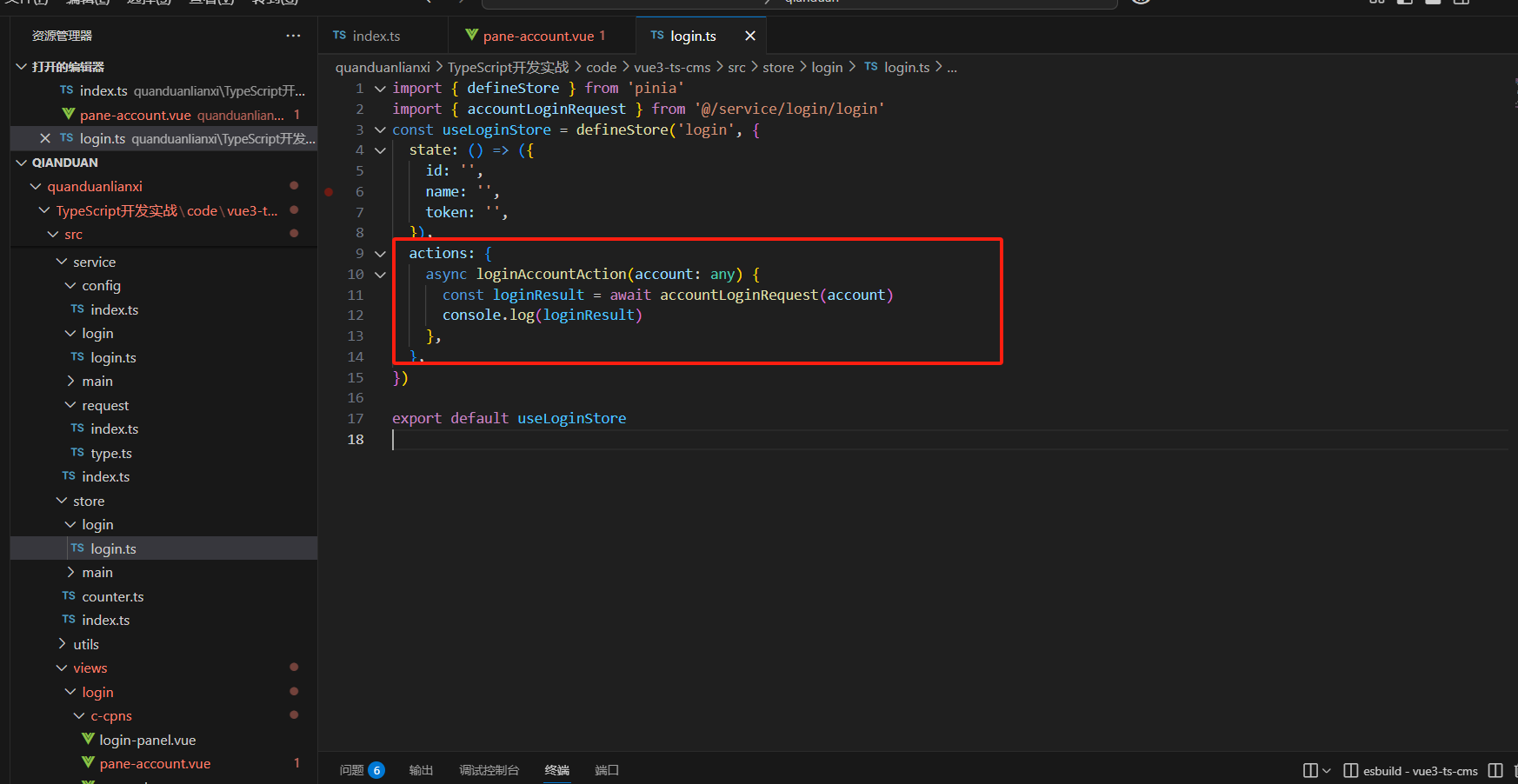This screenshot has height=784, width=1518.
Task: Fold loginAccountAction function at line 10
Action: (380, 275)
